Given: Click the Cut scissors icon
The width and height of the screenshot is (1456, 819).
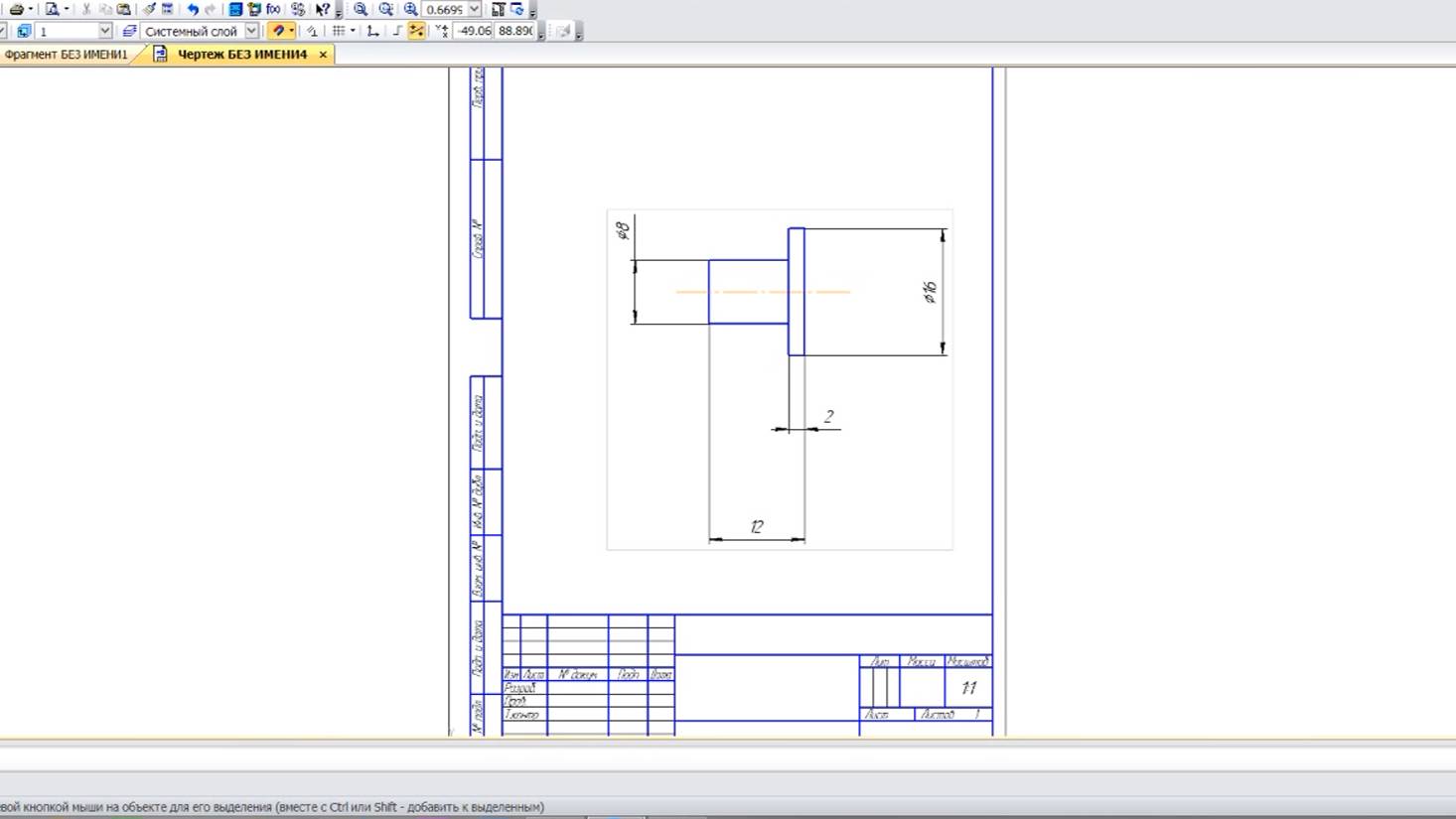Looking at the screenshot, I should [x=86, y=9].
